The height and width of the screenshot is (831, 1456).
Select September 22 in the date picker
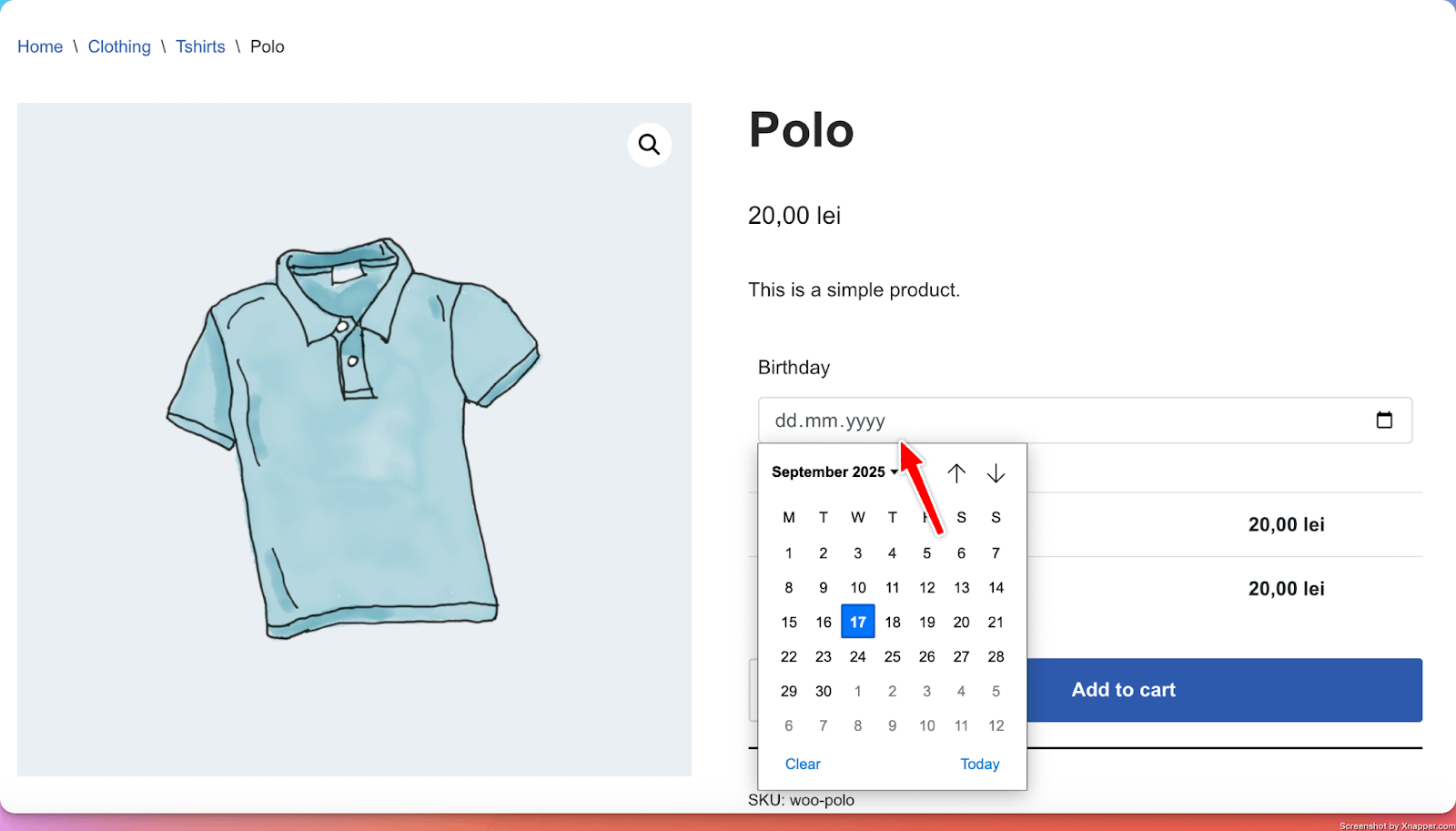point(789,656)
